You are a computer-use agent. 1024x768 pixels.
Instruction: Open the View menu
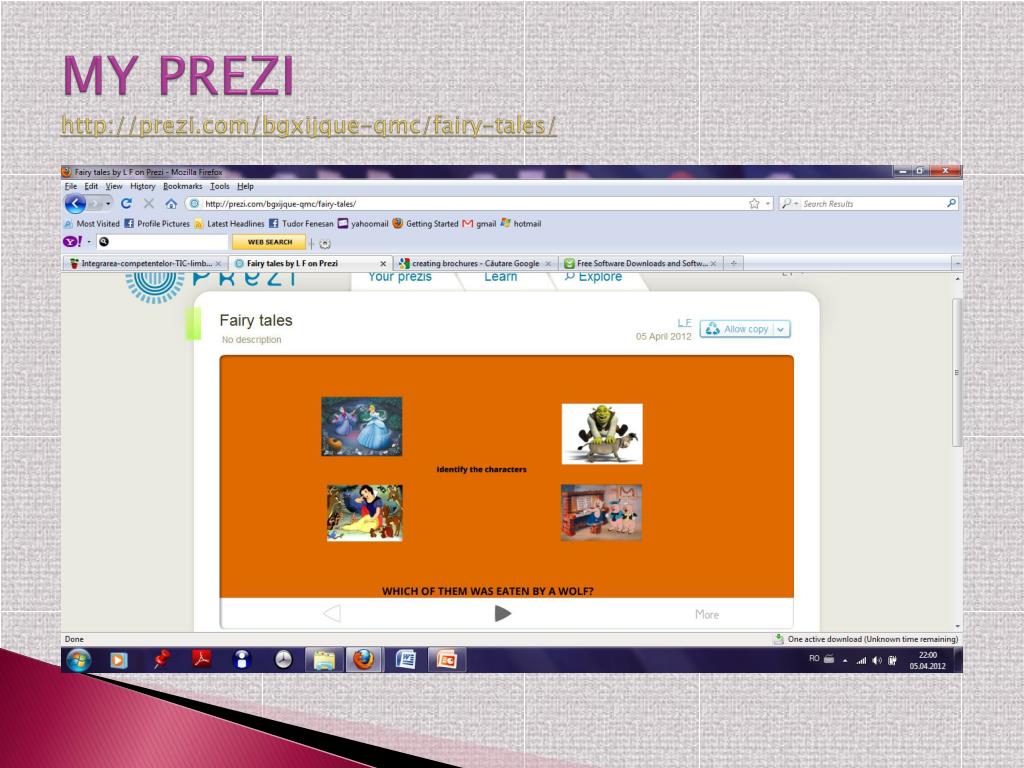click(x=114, y=186)
